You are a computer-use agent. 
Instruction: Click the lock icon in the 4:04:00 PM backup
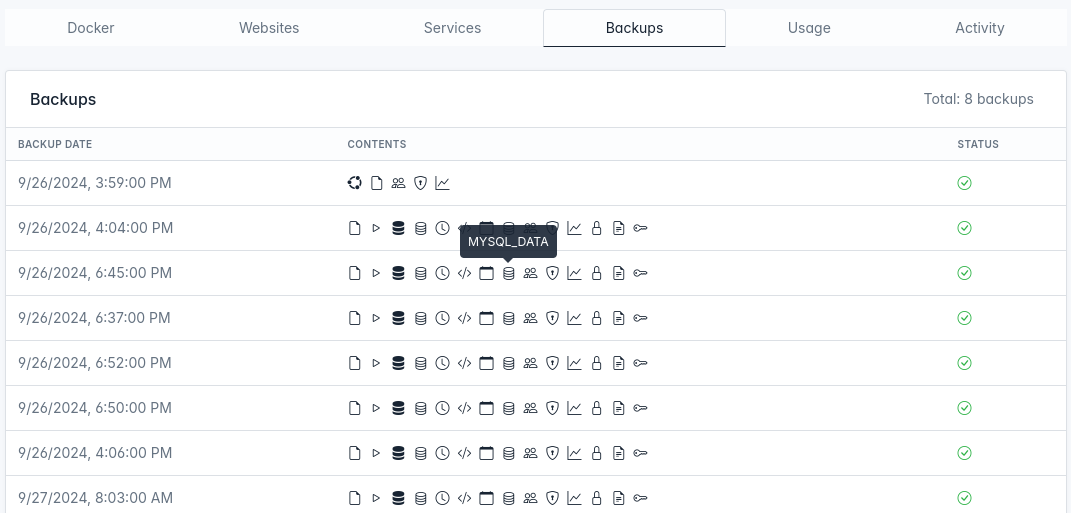click(596, 228)
